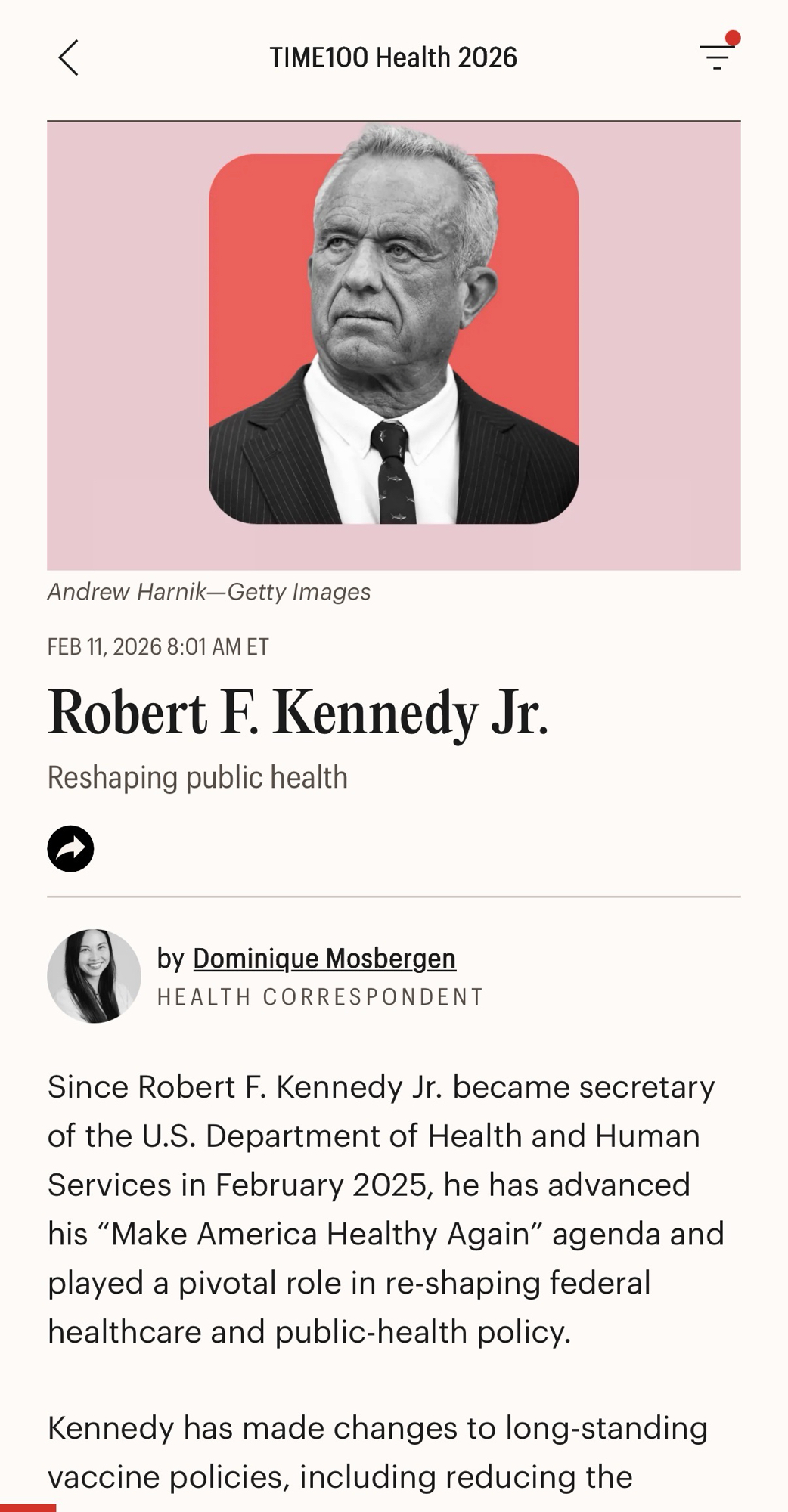Screen dimensions: 788x1512
Task: Tap the word "by" before the author name
Action: 170,958
